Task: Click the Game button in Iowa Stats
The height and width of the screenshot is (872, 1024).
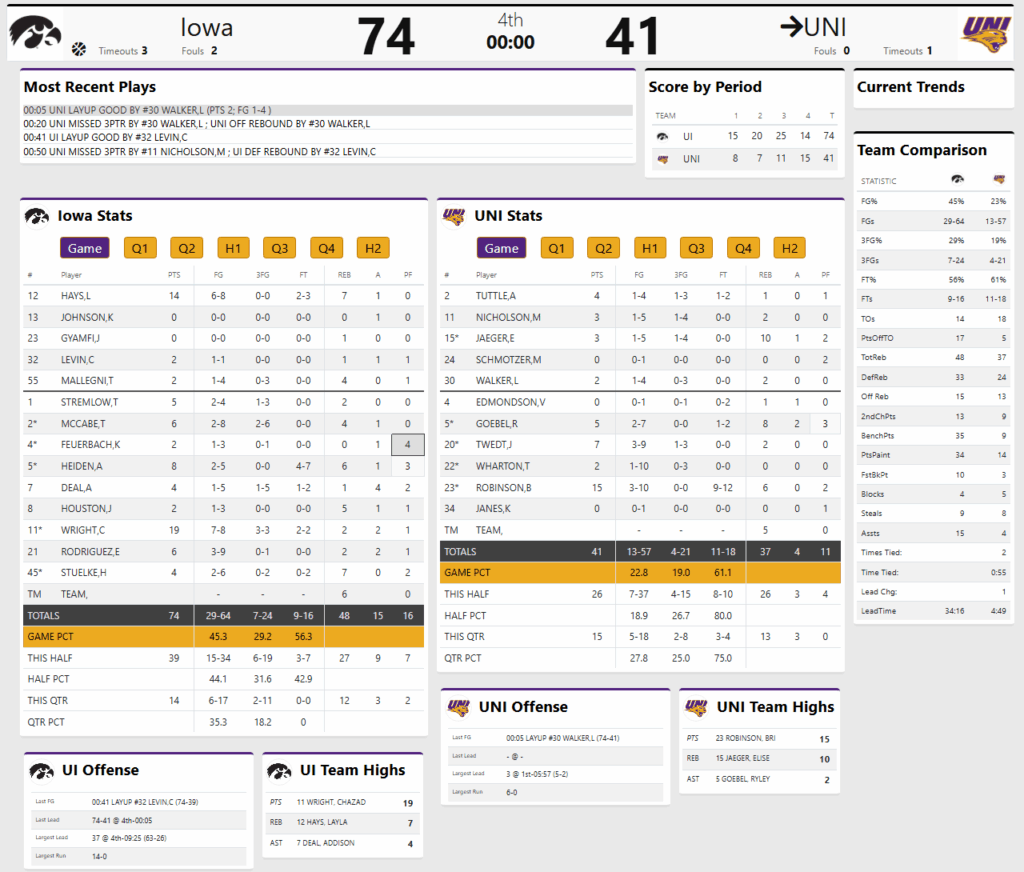Action: tap(85, 248)
